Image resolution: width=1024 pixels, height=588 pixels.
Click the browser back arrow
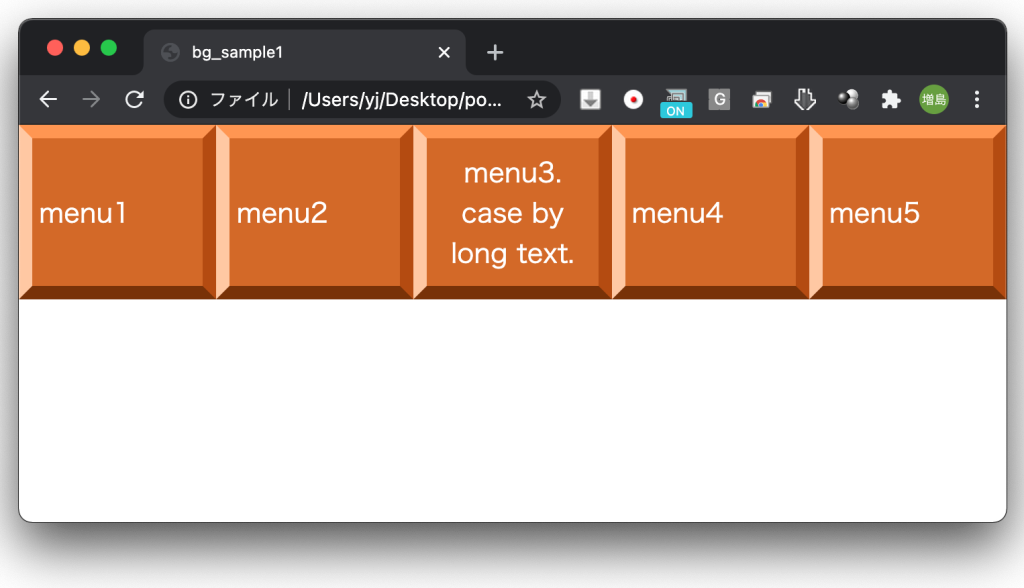[x=48, y=99]
